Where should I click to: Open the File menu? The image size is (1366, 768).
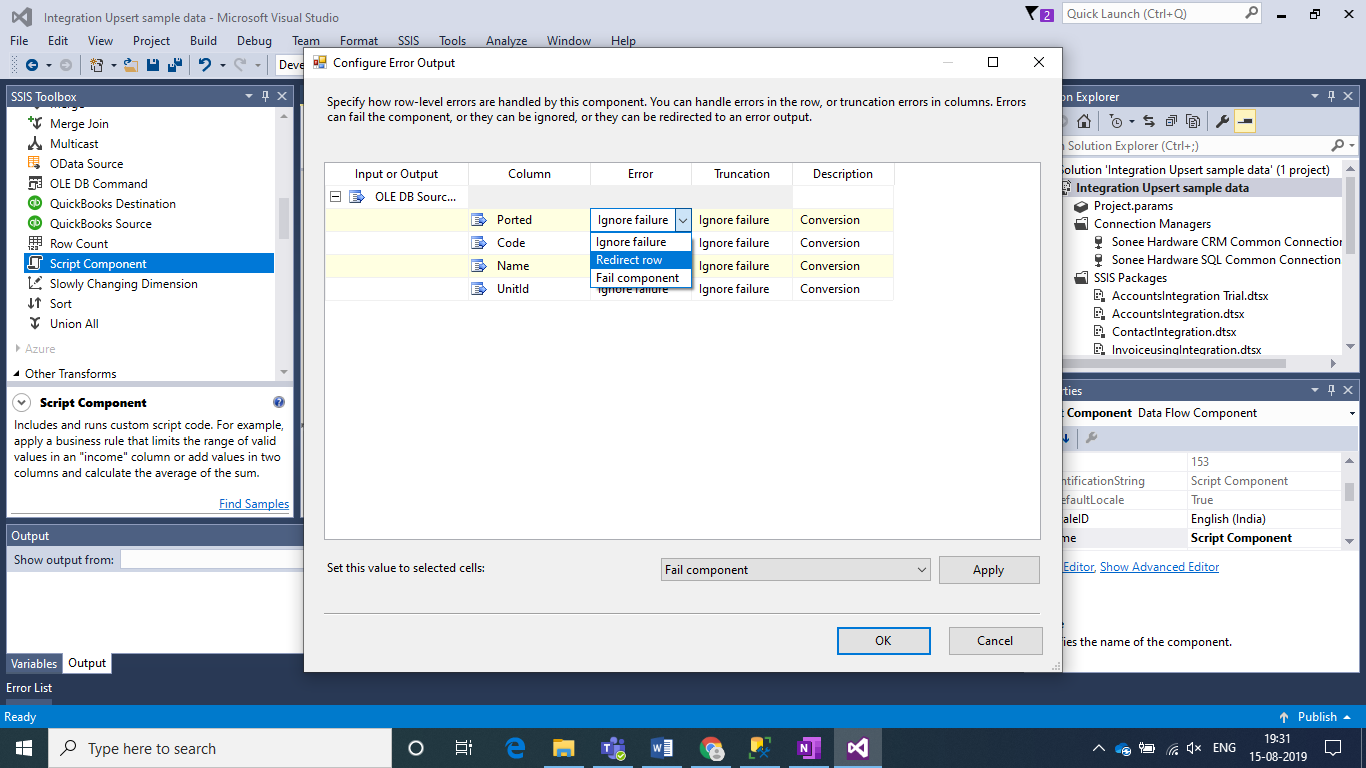[19, 41]
